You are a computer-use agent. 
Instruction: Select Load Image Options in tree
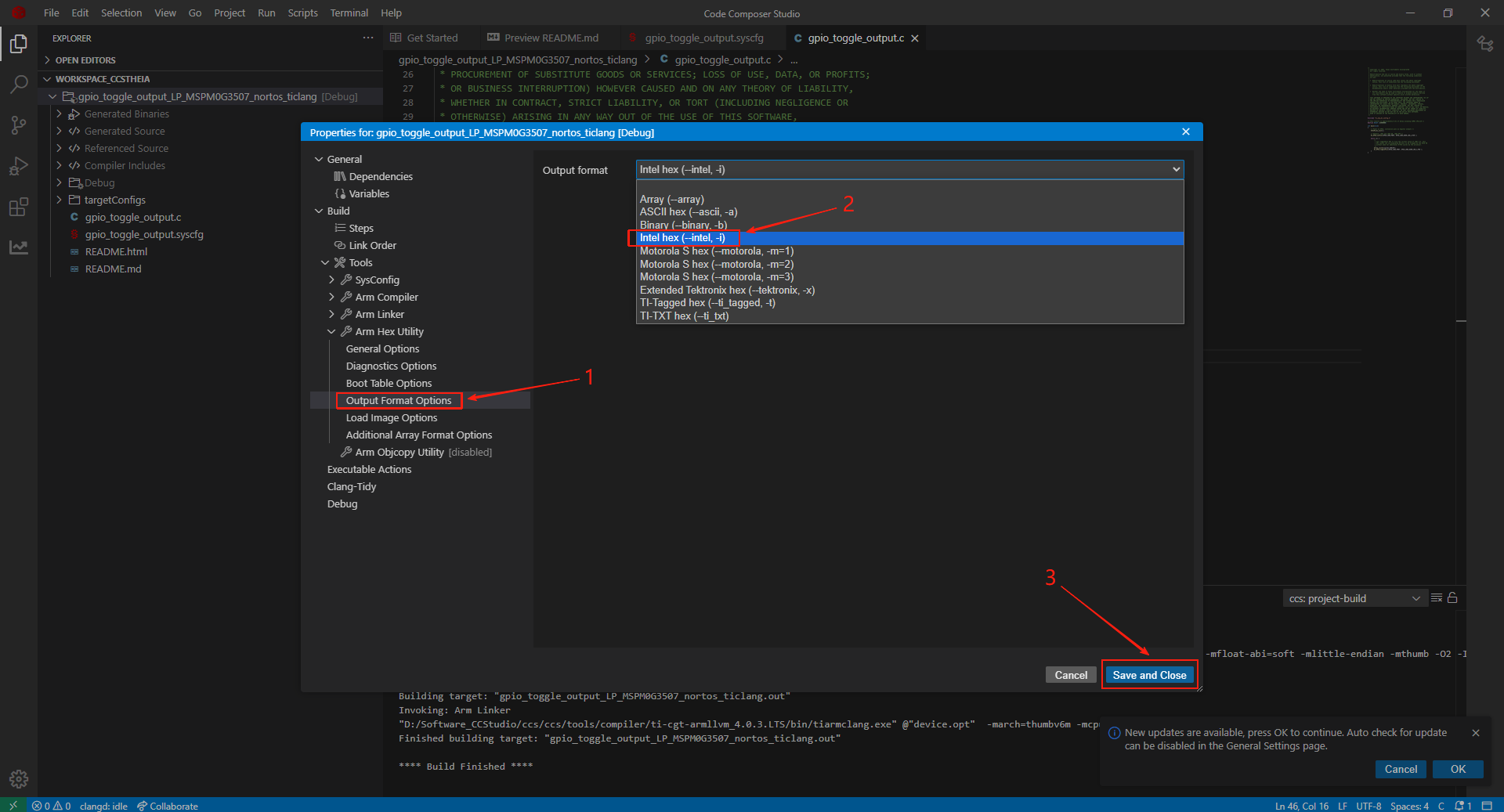tap(392, 417)
